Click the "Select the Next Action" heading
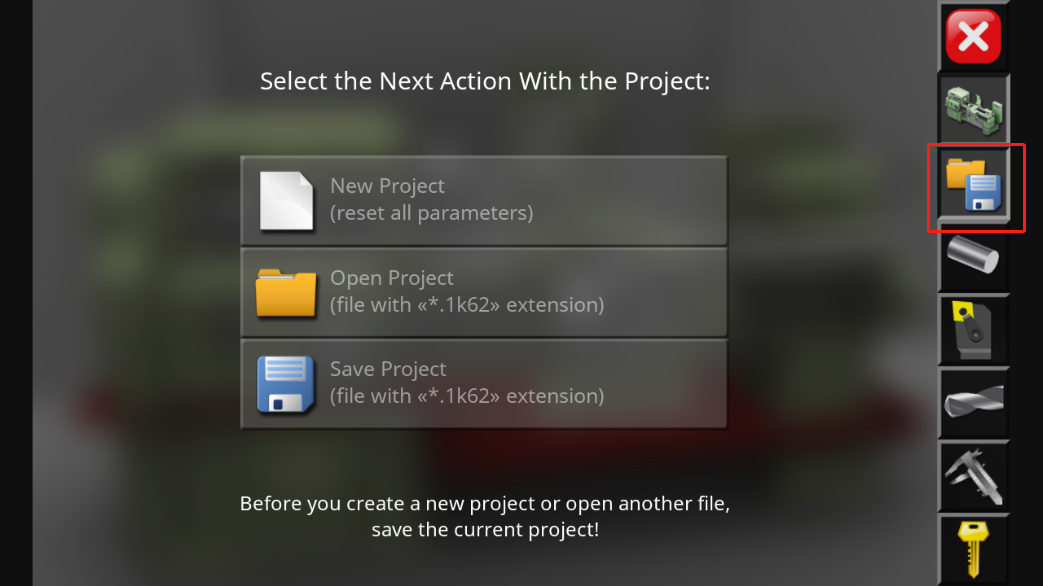Screen dimensions: 1043x586 coord(484,81)
